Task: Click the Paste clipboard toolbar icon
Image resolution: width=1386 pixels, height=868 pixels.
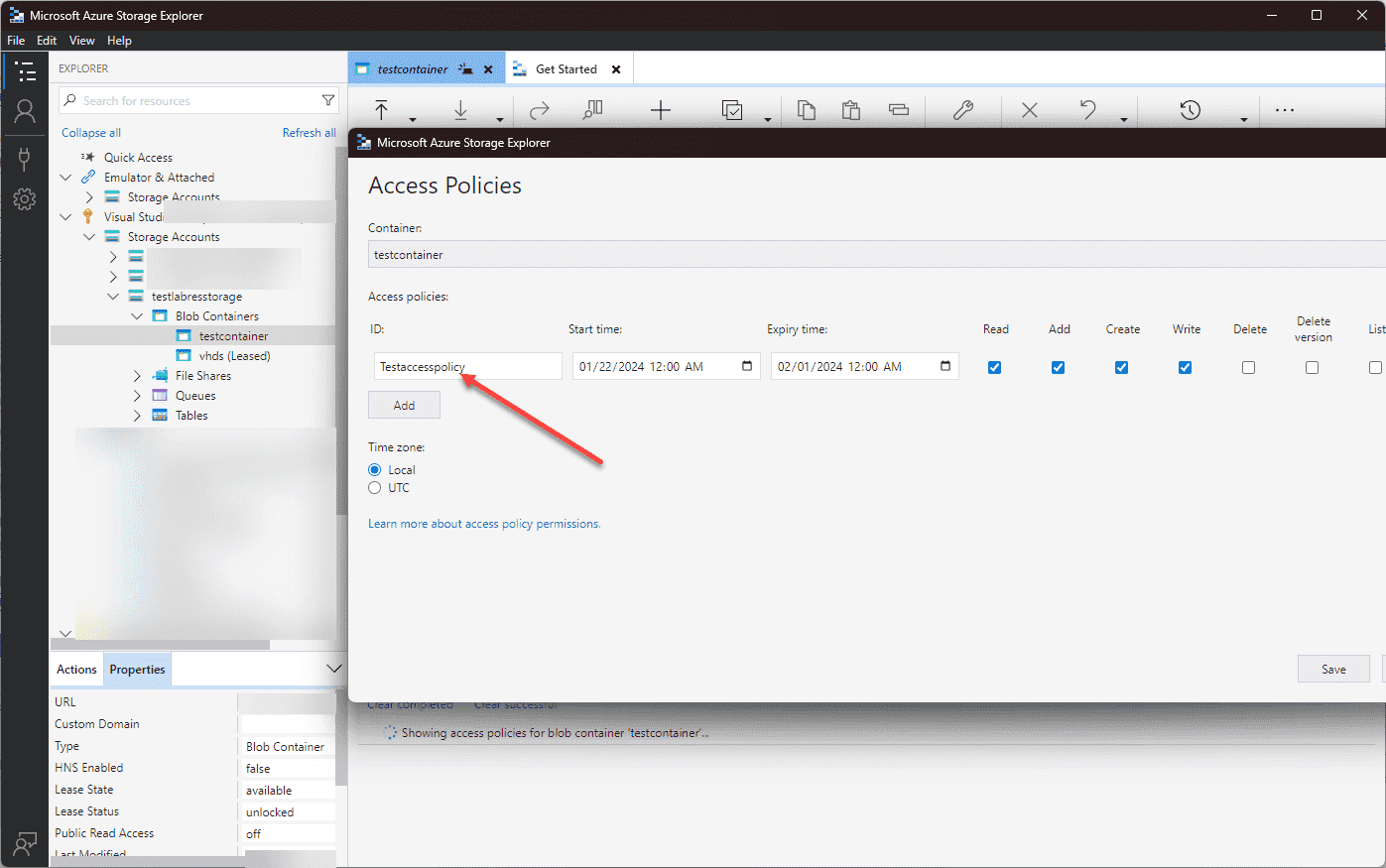Action: click(x=851, y=110)
